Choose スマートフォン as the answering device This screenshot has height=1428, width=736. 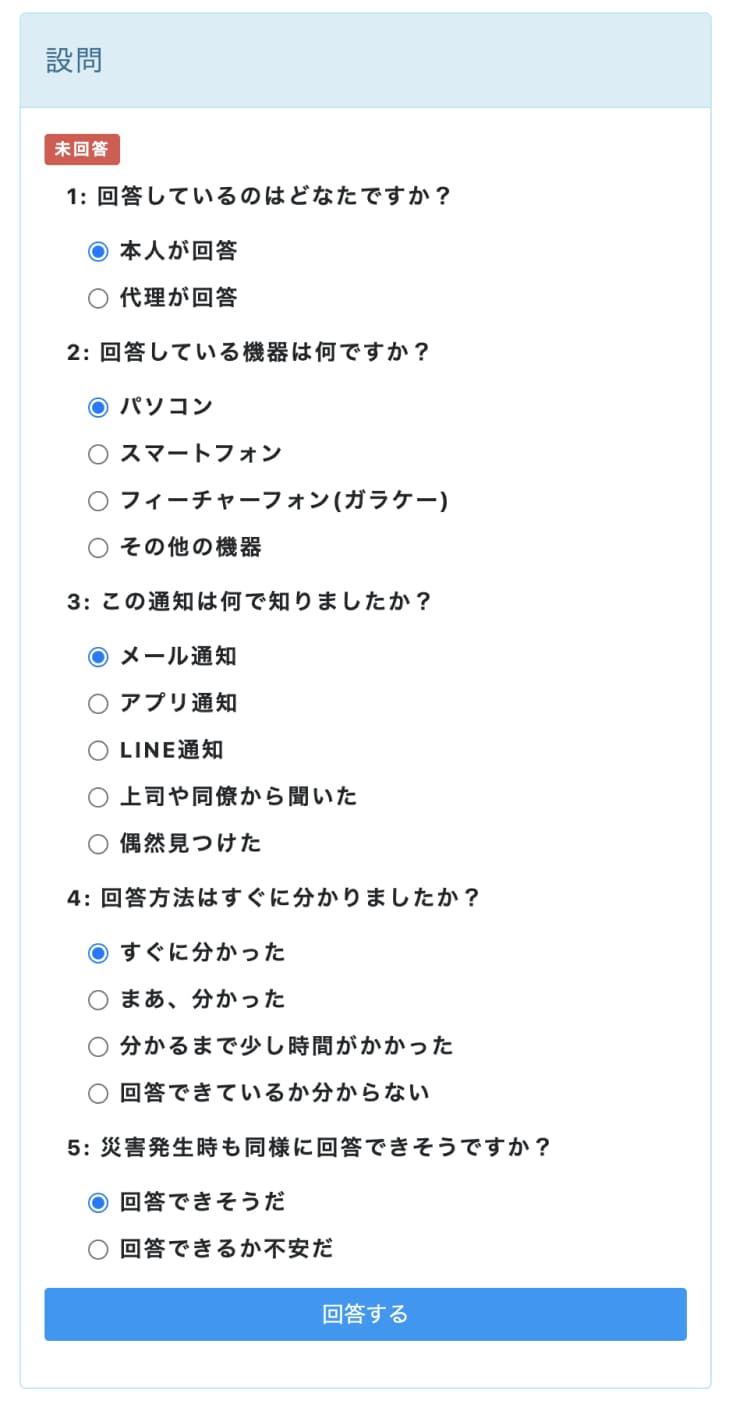coord(97,453)
